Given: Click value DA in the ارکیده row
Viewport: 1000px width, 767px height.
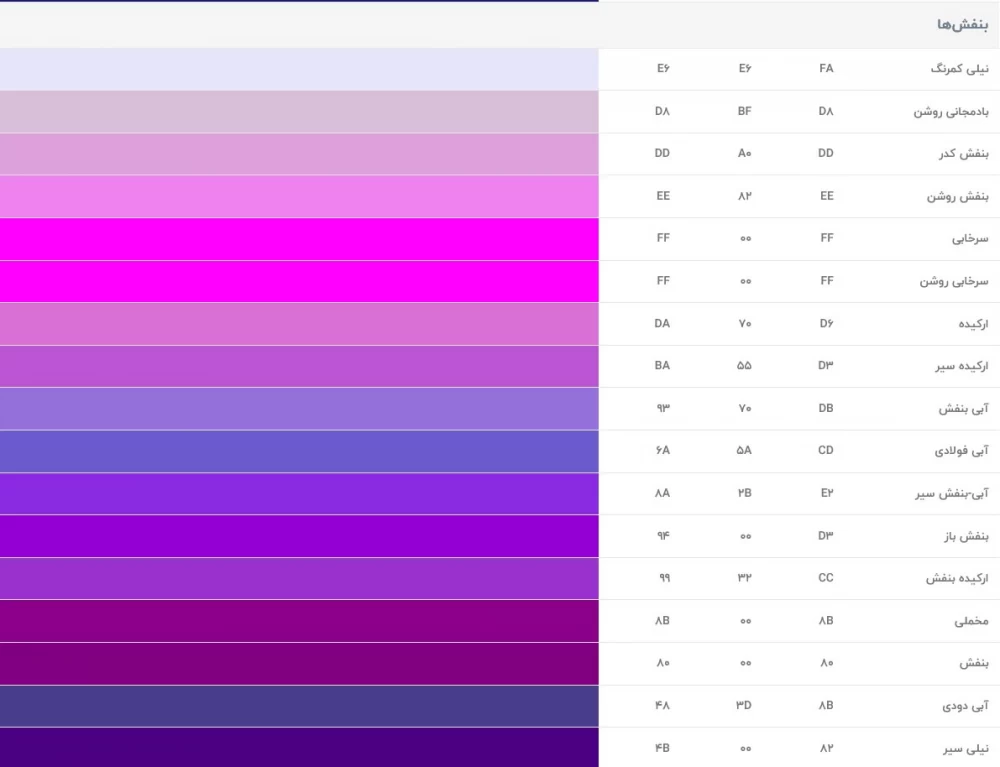Looking at the screenshot, I should pyautogui.click(x=662, y=323).
